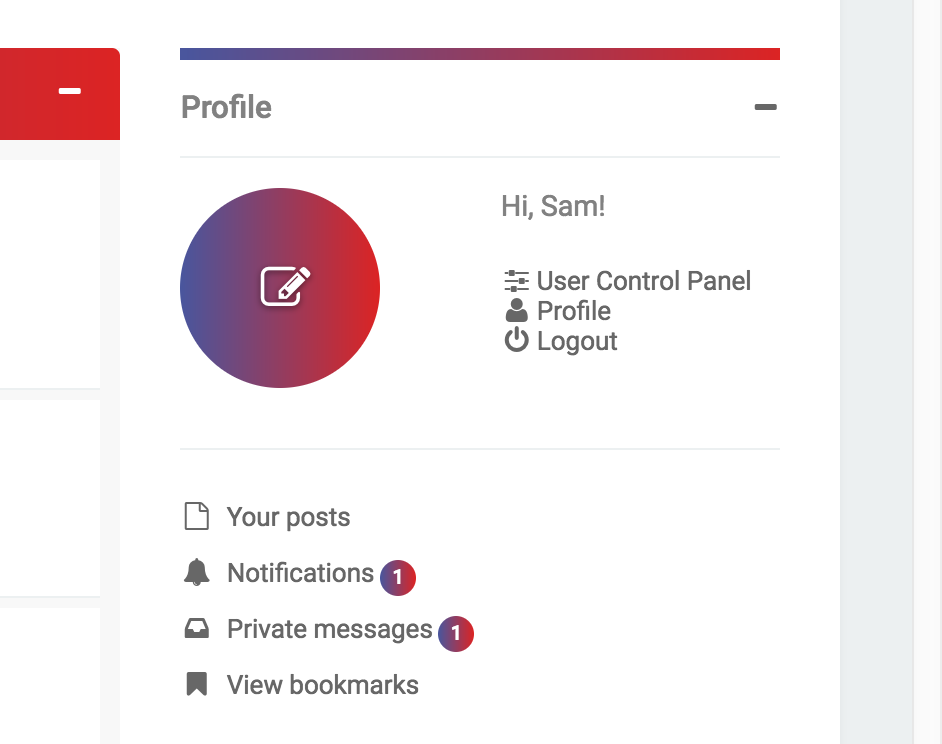This screenshot has height=744, width=942.
Task: Click the Notifications bell icon
Action: pos(196,572)
